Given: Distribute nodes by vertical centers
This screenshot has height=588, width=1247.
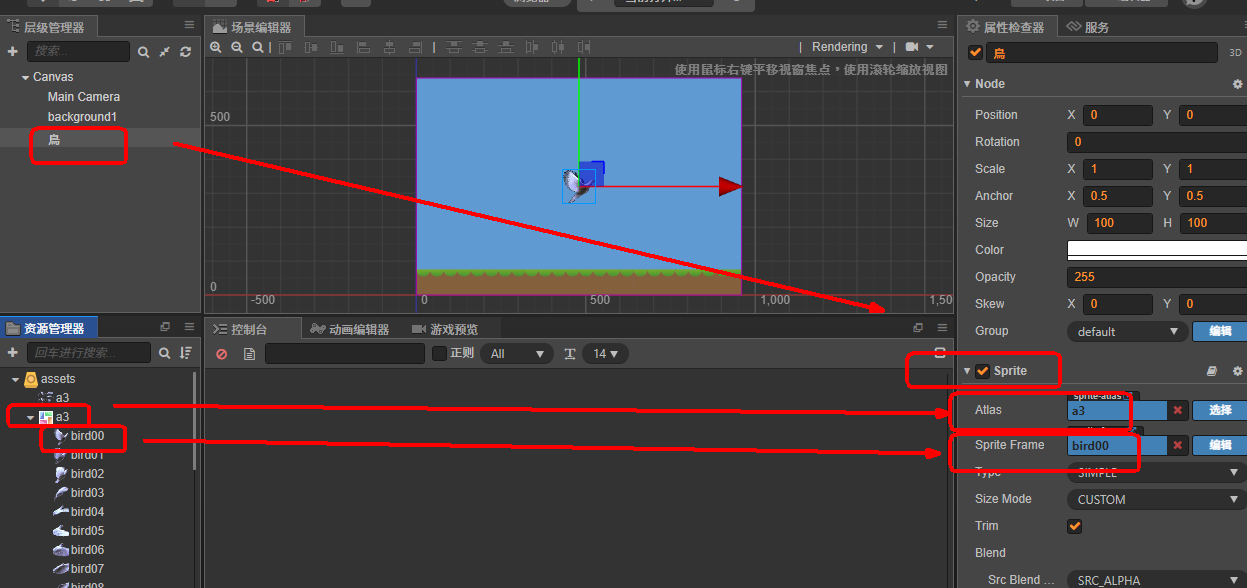Looking at the screenshot, I should click(x=480, y=47).
